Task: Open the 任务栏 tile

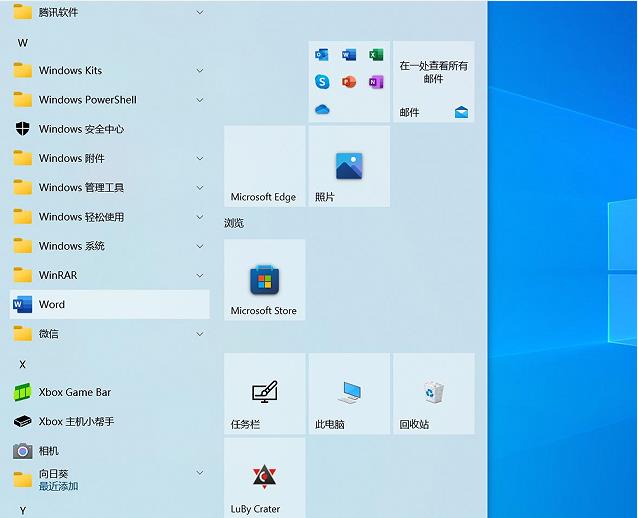Action: coord(264,393)
